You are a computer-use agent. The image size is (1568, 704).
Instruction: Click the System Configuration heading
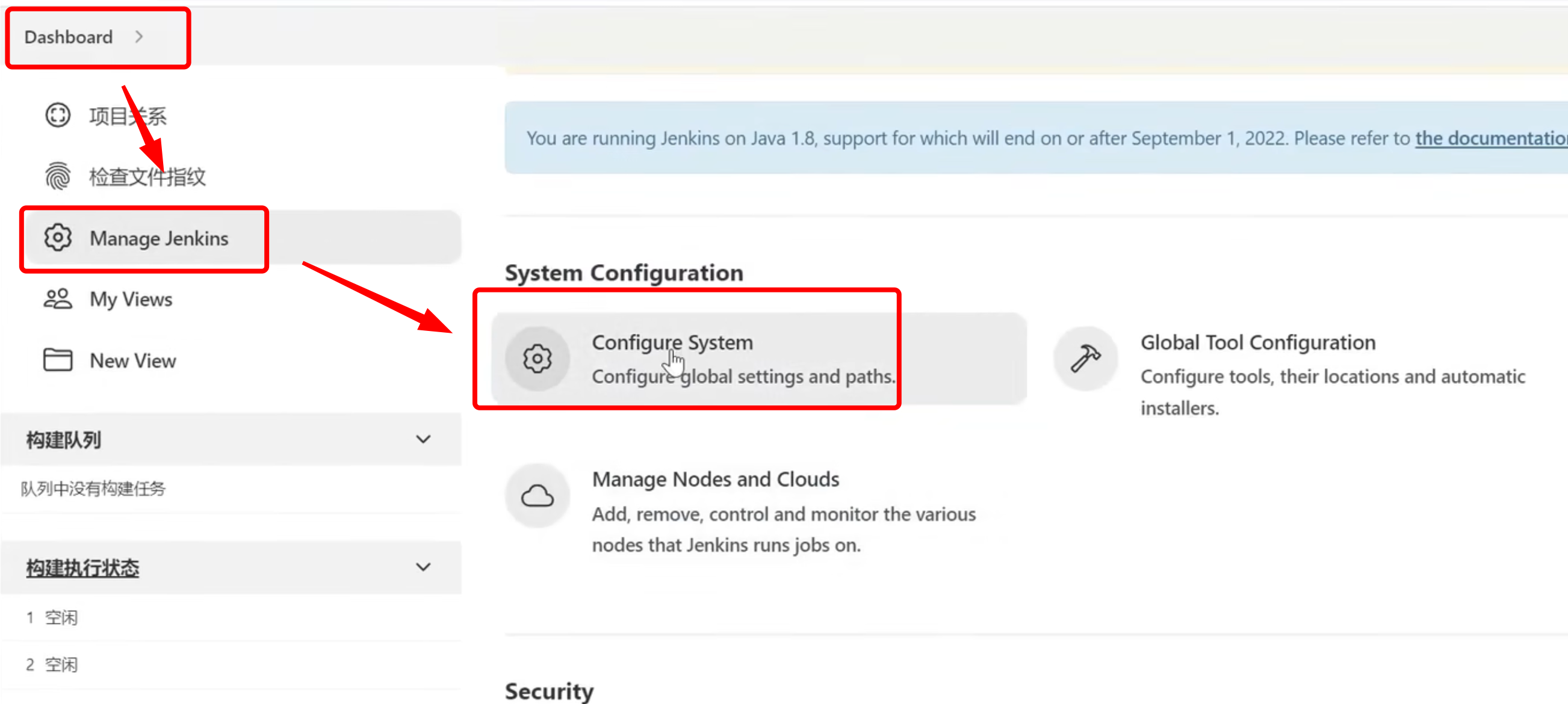click(x=624, y=273)
